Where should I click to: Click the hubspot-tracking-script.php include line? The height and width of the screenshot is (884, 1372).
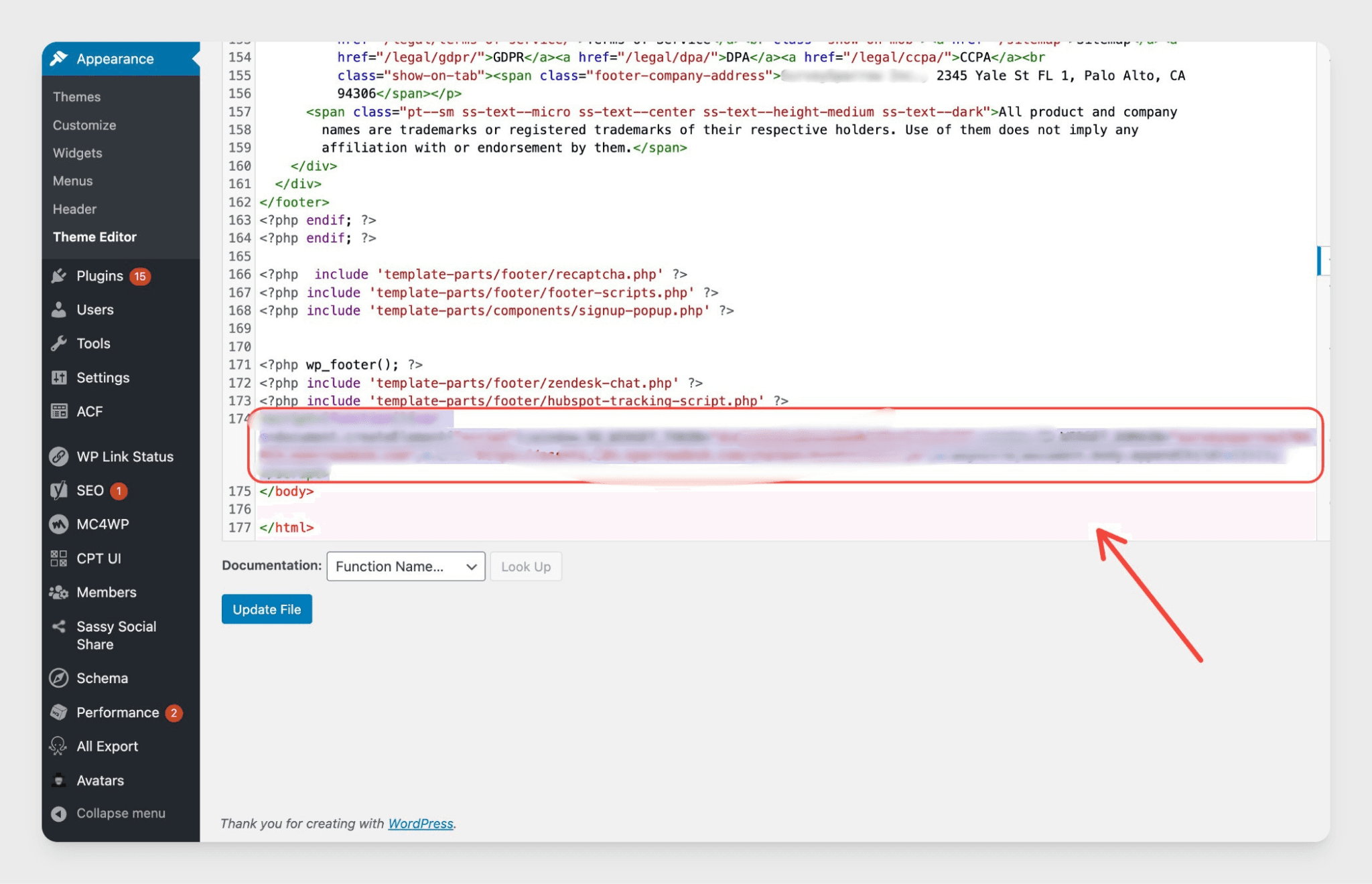point(524,400)
